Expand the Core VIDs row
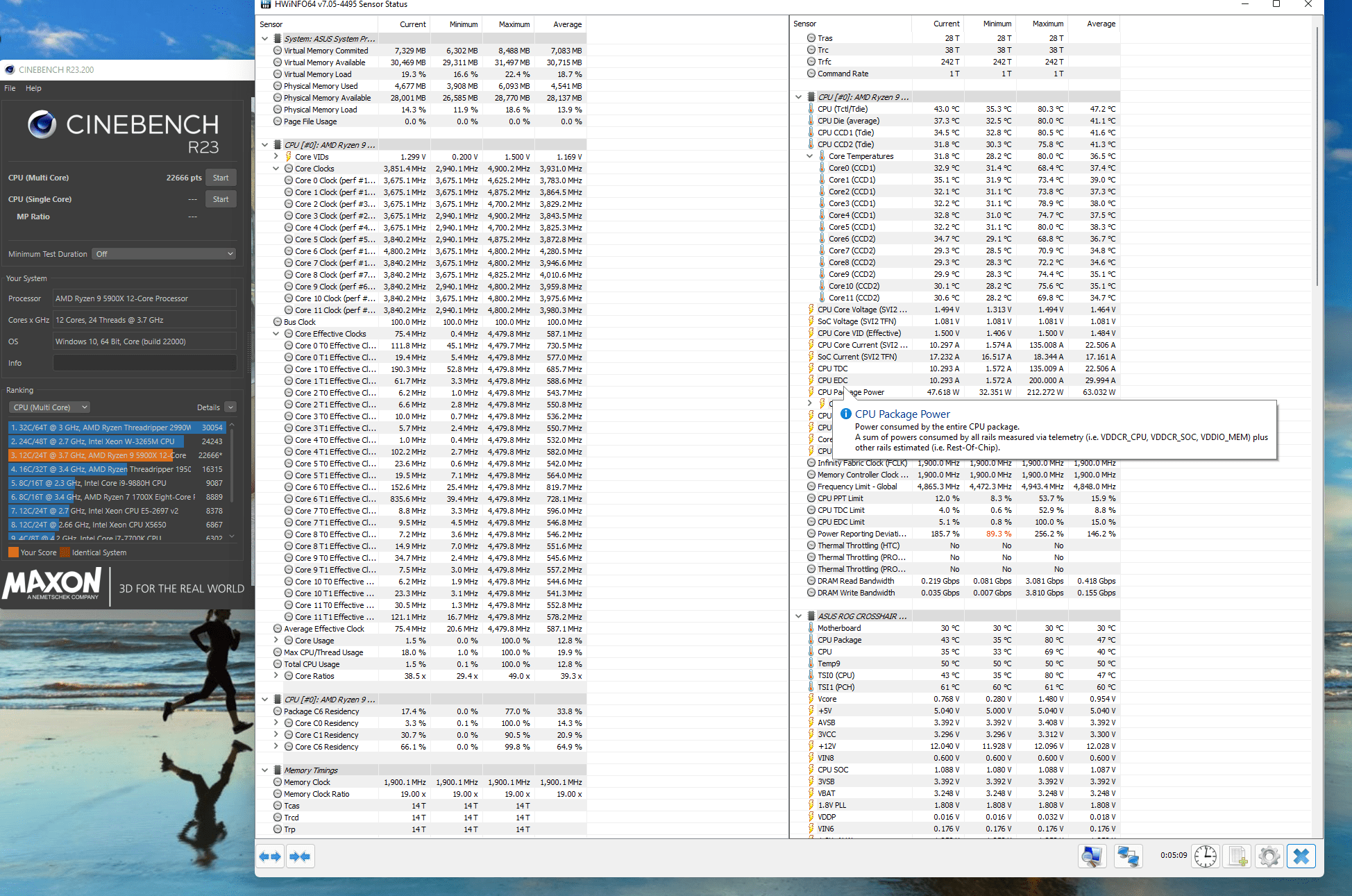The image size is (1352, 896). [276, 157]
